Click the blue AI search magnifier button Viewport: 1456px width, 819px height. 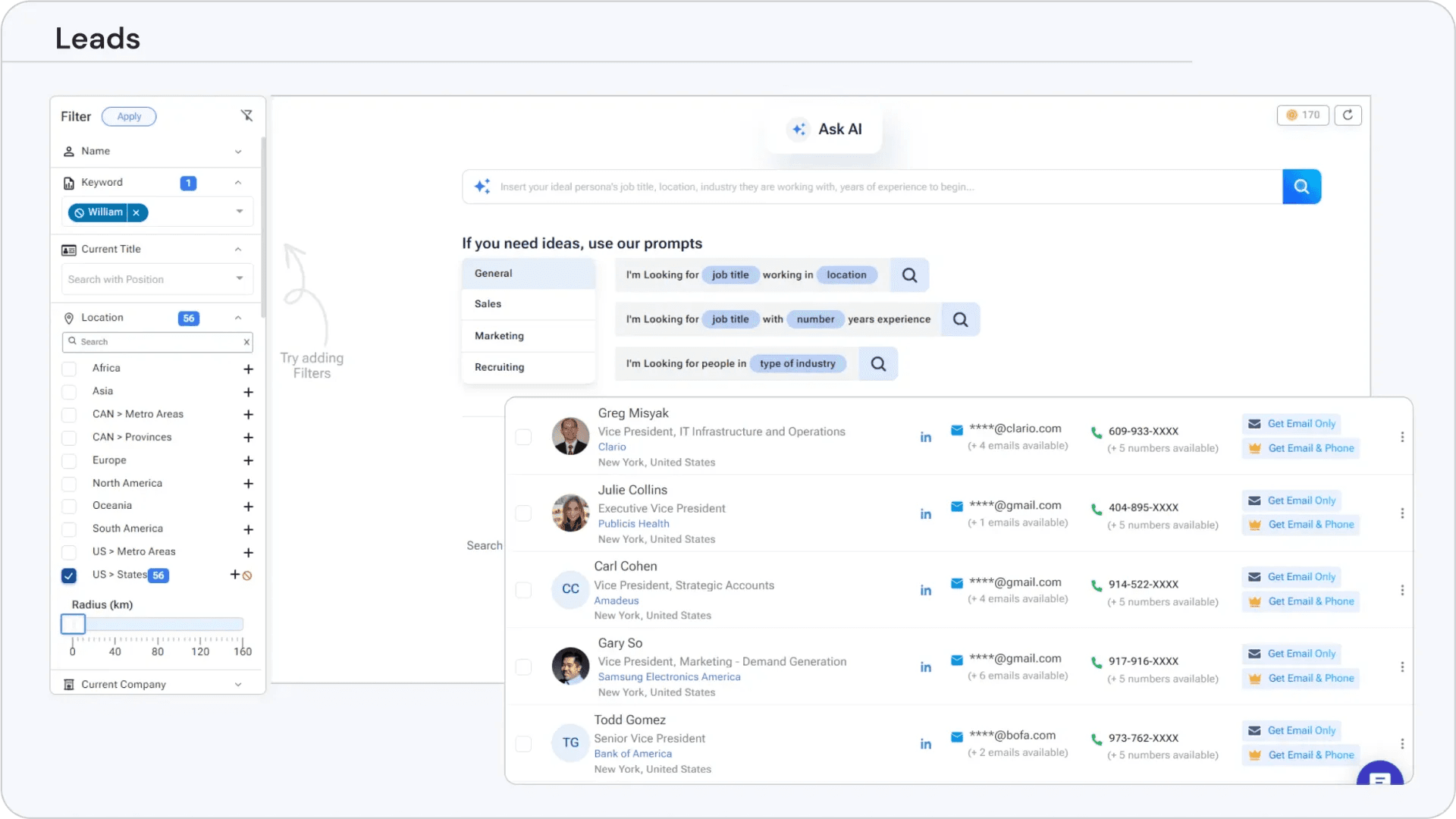click(x=1301, y=187)
